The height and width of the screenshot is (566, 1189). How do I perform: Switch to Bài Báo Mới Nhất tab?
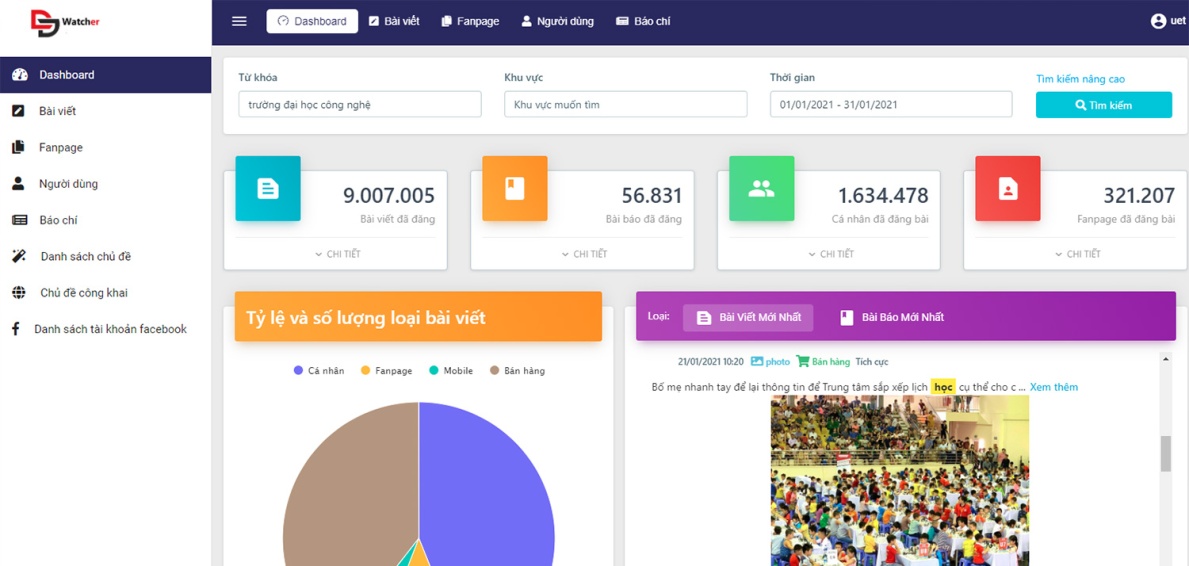[x=892, y=317]
